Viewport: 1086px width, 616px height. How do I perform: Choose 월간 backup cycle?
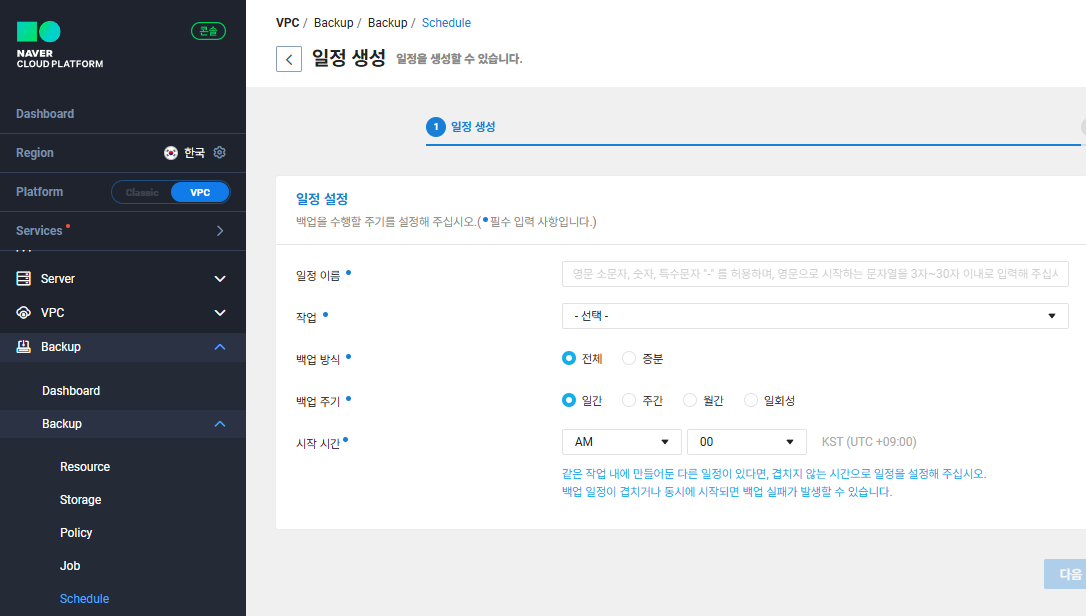click(x=690, y=401)
